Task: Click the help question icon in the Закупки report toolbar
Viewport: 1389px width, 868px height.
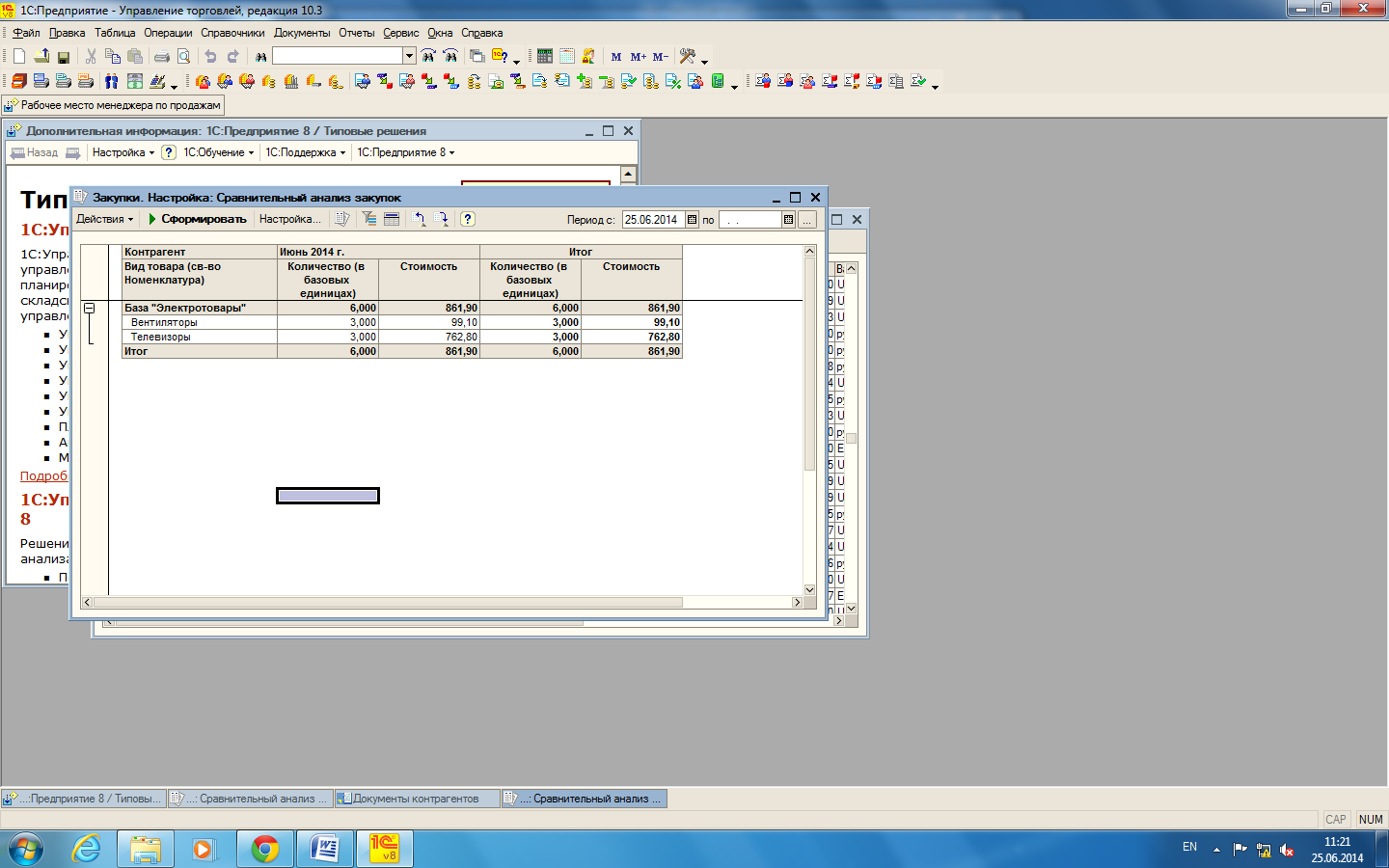Action: tap(467, 219)
